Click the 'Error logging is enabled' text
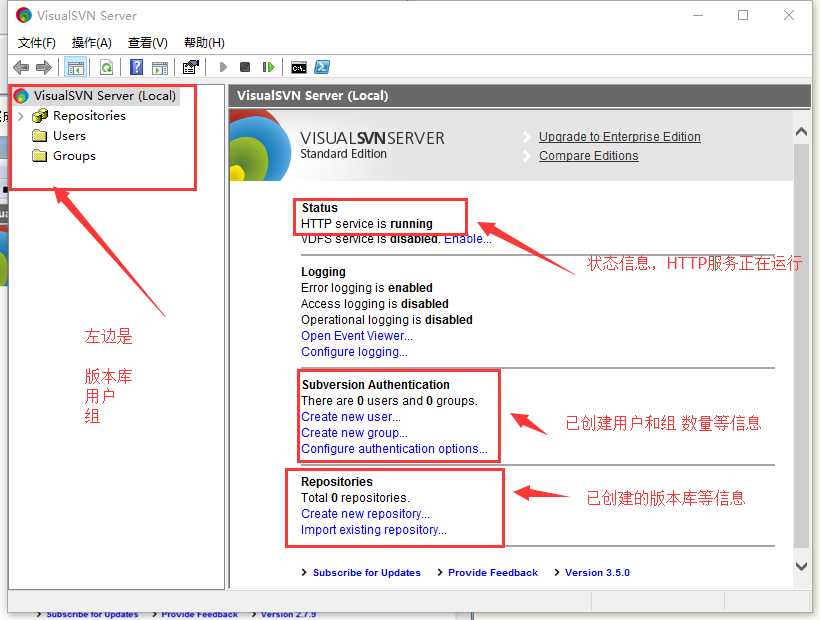This screenshot has height=620, width=820. 367,288
